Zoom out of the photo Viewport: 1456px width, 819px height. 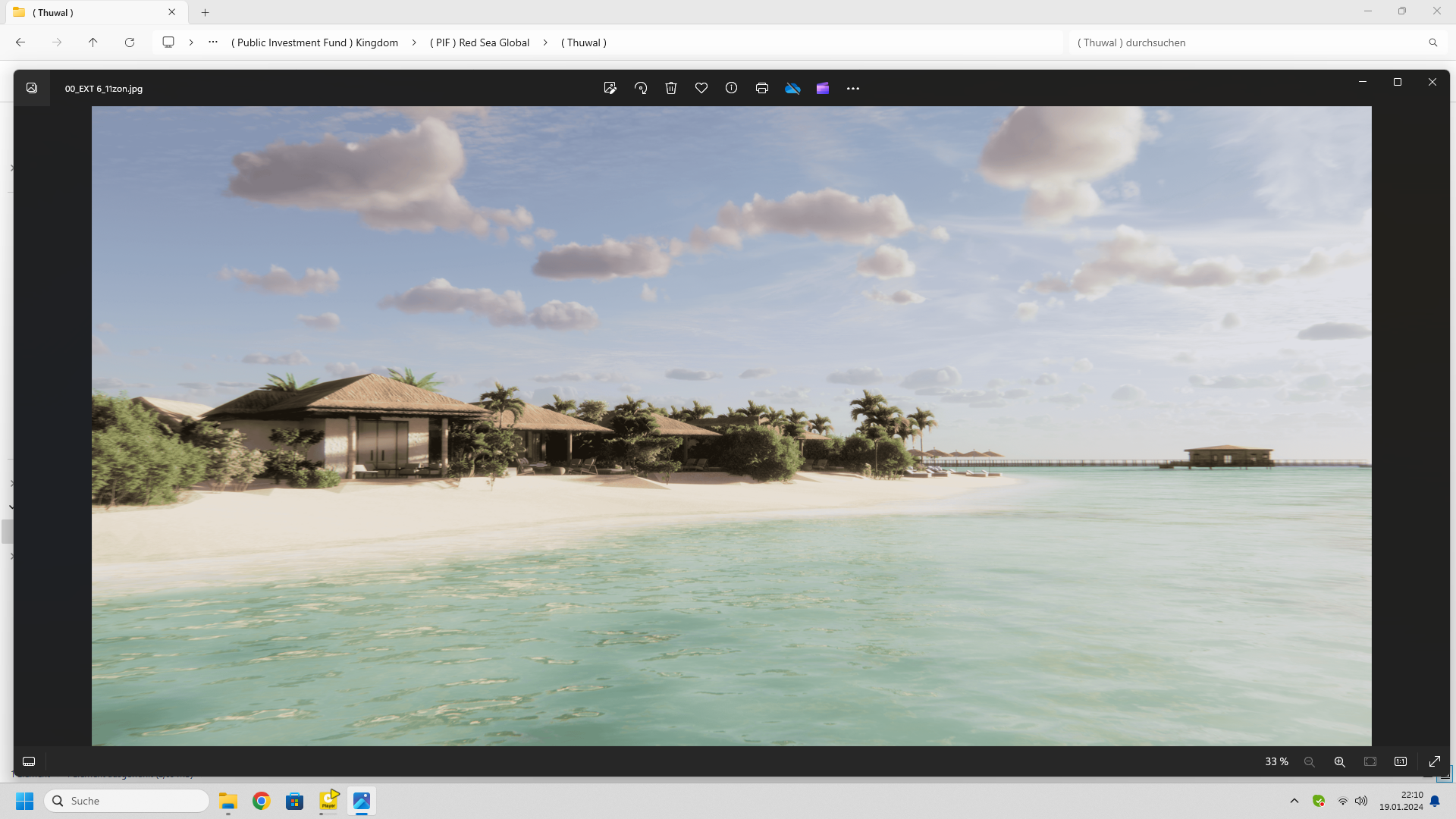point(1310,761)
